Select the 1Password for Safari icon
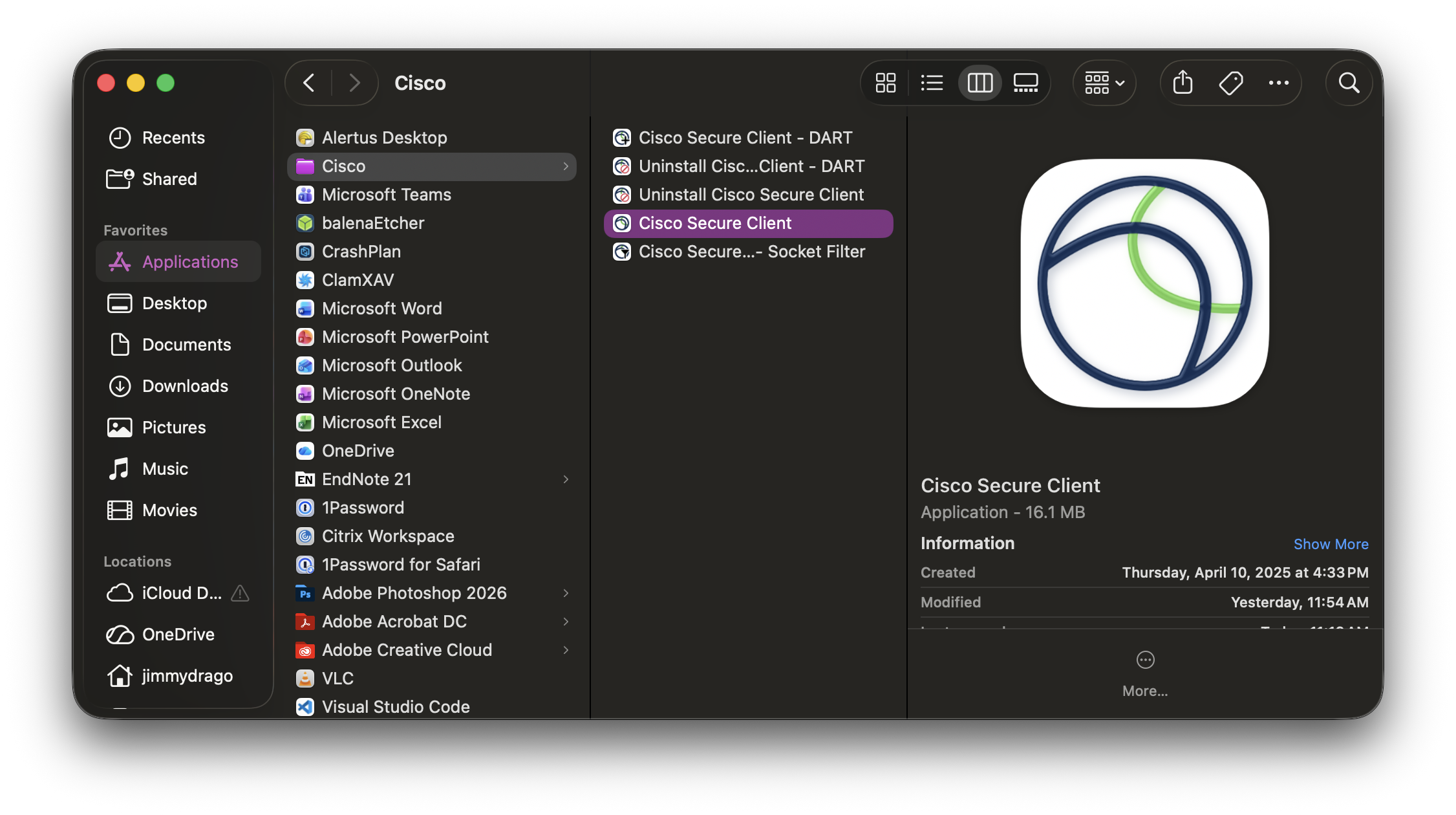Image resolution: width=1456 pixels, height=815 pixels. point(305,565)
